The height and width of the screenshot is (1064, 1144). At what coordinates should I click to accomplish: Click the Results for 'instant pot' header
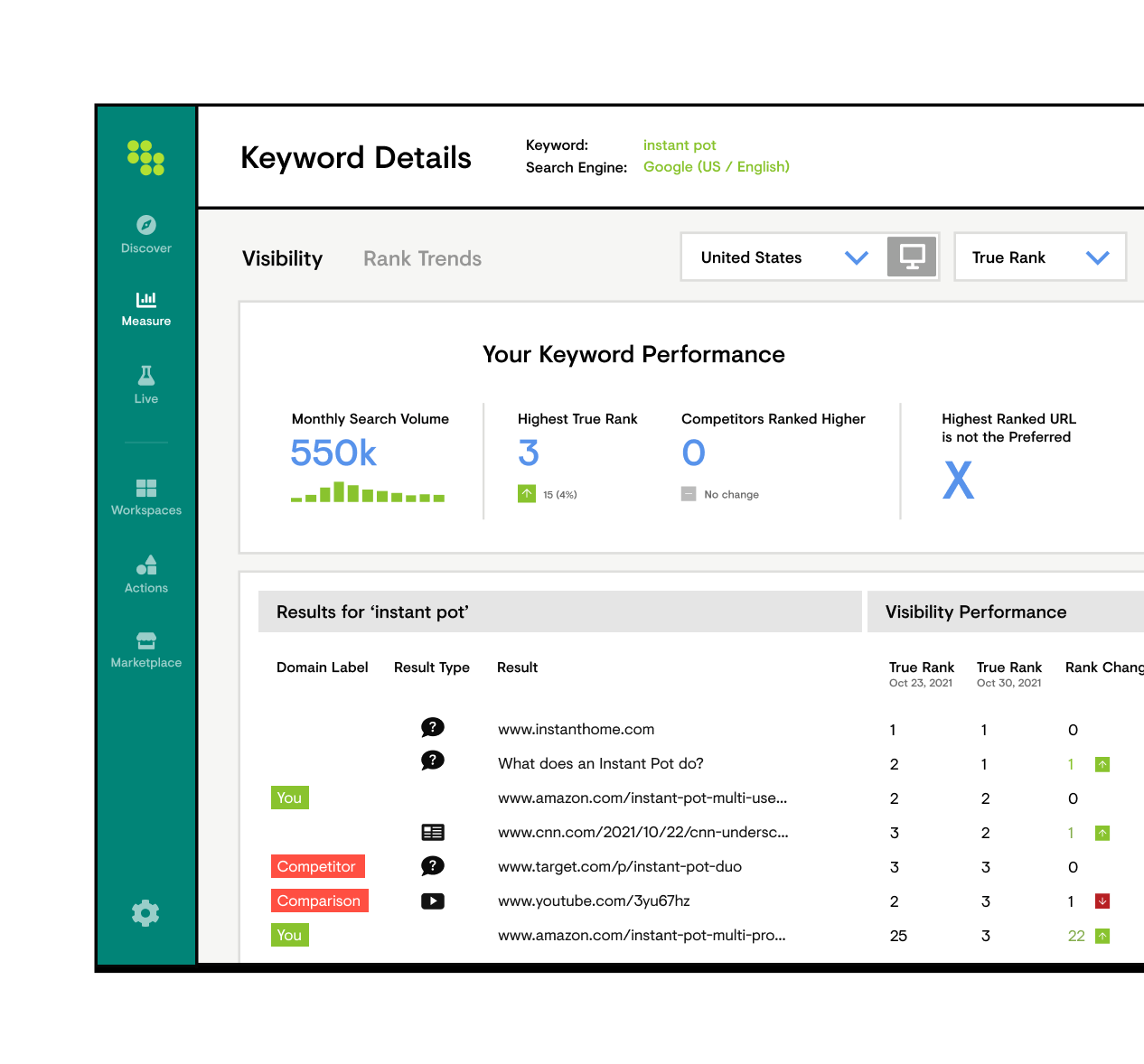pos(559,611)
